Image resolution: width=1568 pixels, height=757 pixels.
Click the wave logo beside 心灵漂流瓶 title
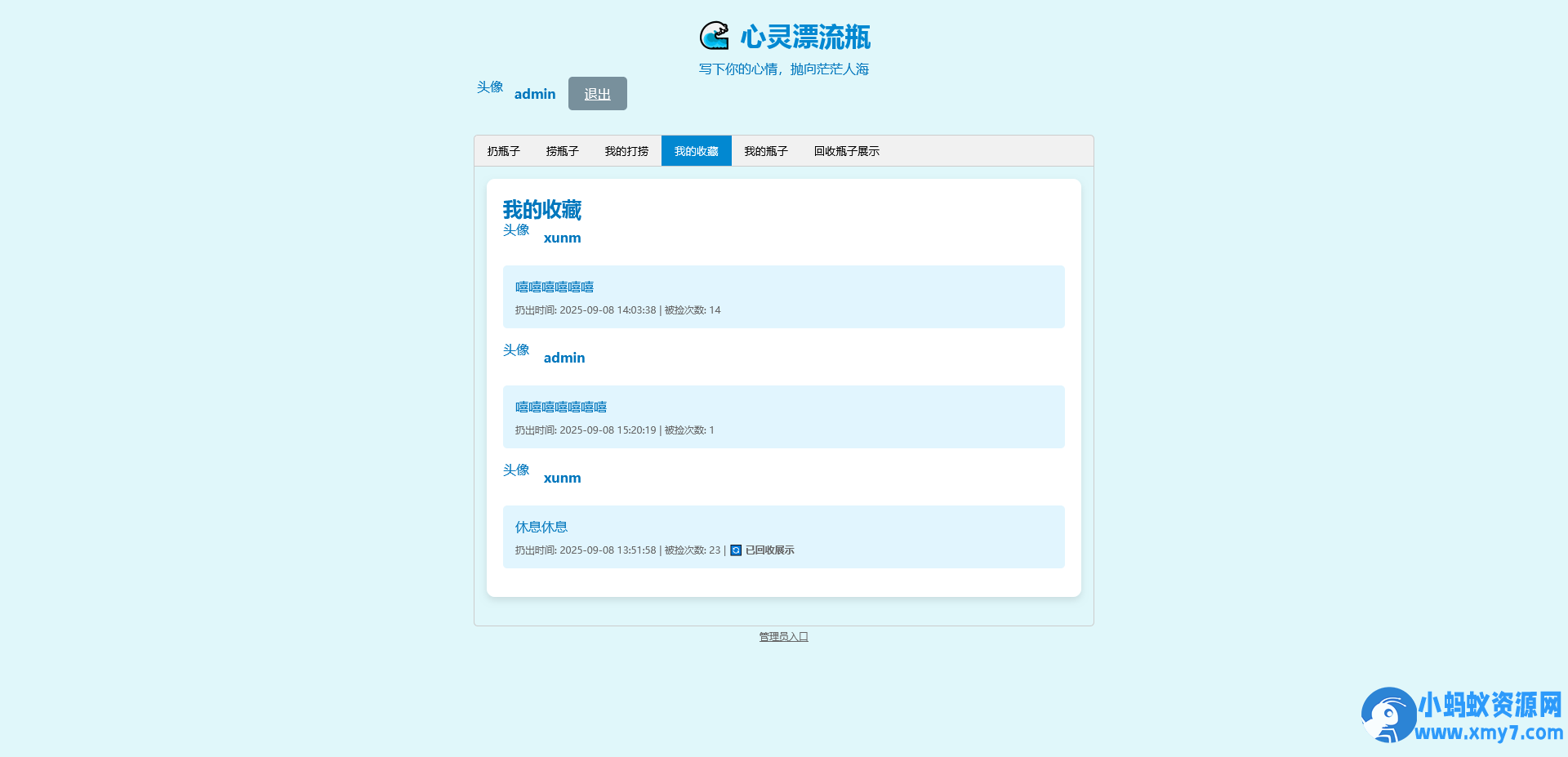pyautogui.click(x=714, y=36)
